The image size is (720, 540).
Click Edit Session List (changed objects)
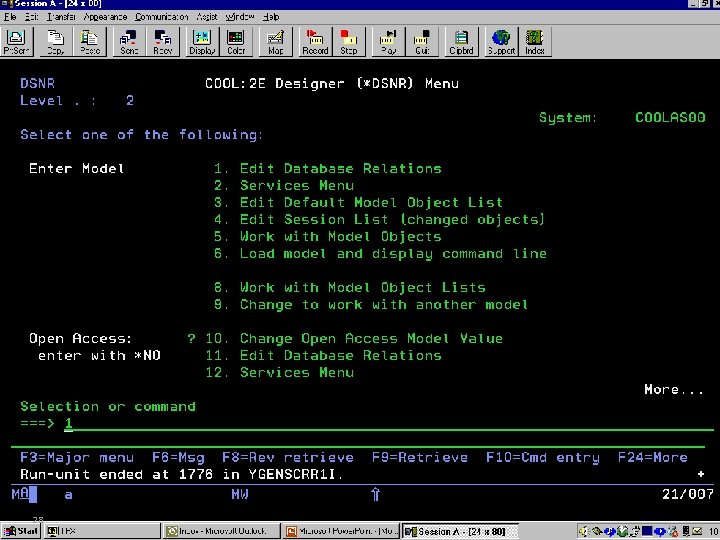pyautogui.click(x=379, y=219)
